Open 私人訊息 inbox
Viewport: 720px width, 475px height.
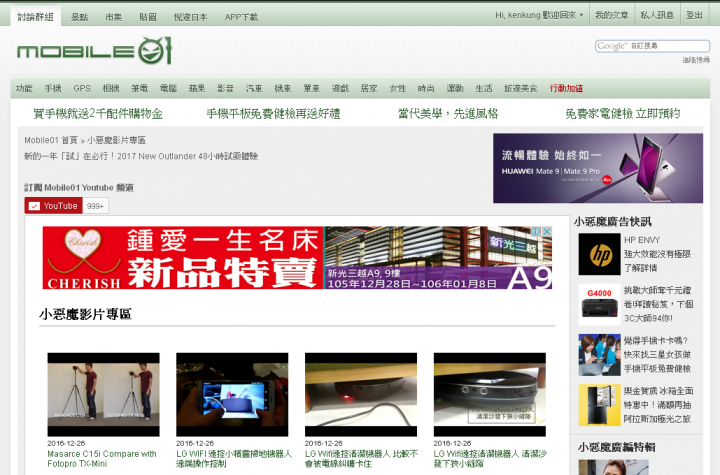[x=657, y=15]
